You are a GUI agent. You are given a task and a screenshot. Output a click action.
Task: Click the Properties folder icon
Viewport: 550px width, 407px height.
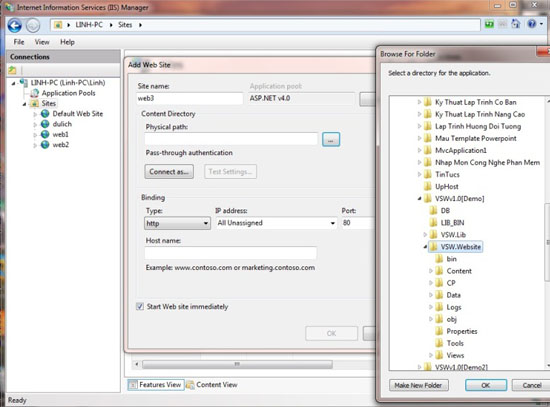(x=439, y=331)
